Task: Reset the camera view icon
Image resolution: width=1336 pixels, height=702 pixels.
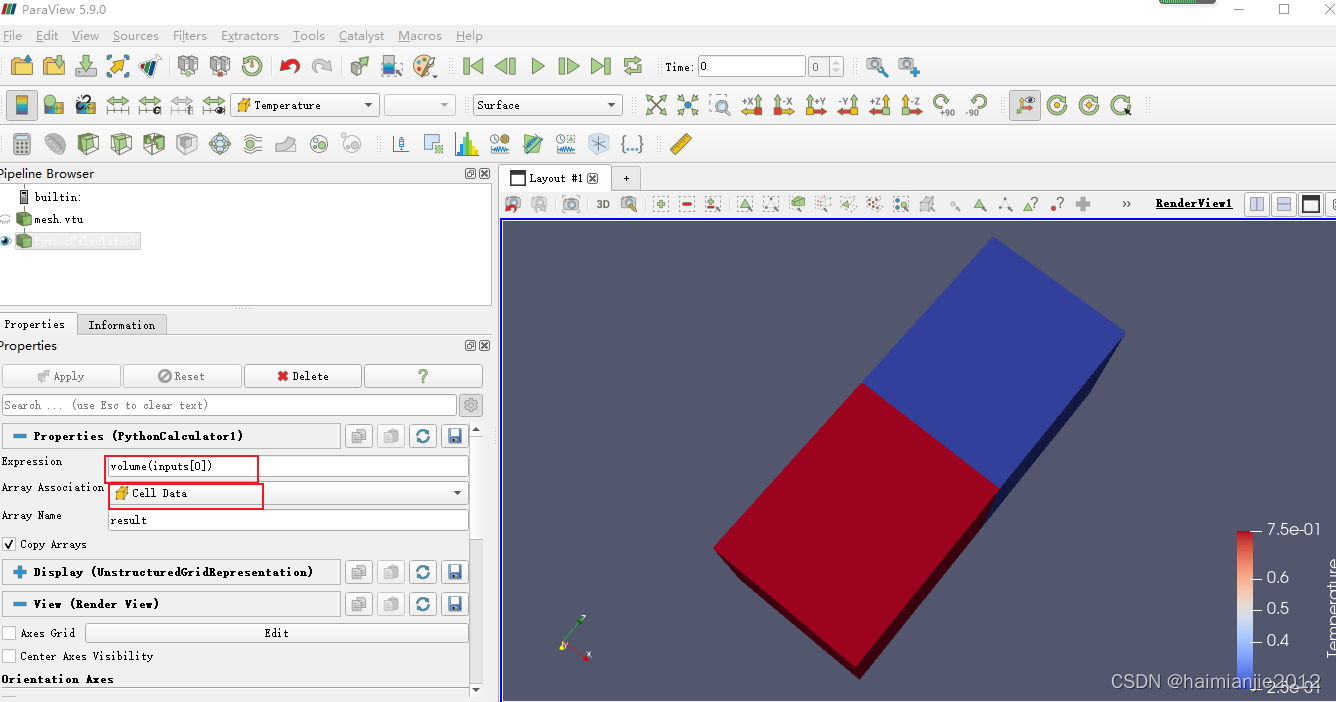Action: pos(656,105)
